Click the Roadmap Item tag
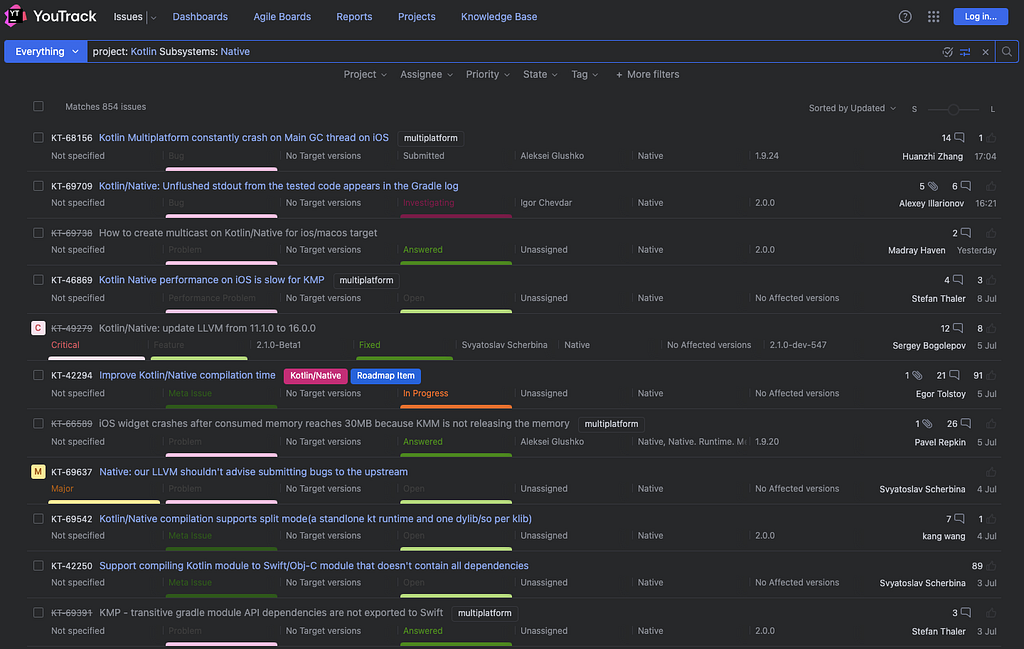The image size is (1024, 649). click(x=385, y=375)
